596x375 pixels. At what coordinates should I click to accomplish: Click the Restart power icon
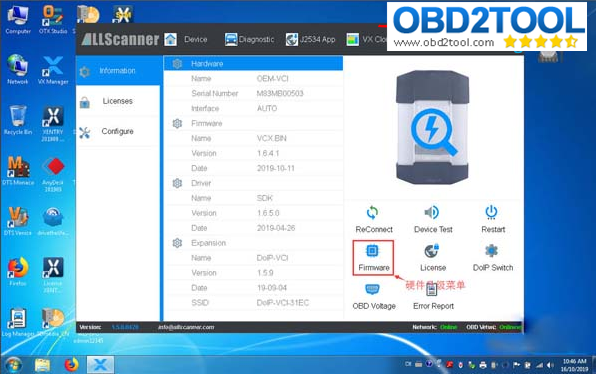491,212
